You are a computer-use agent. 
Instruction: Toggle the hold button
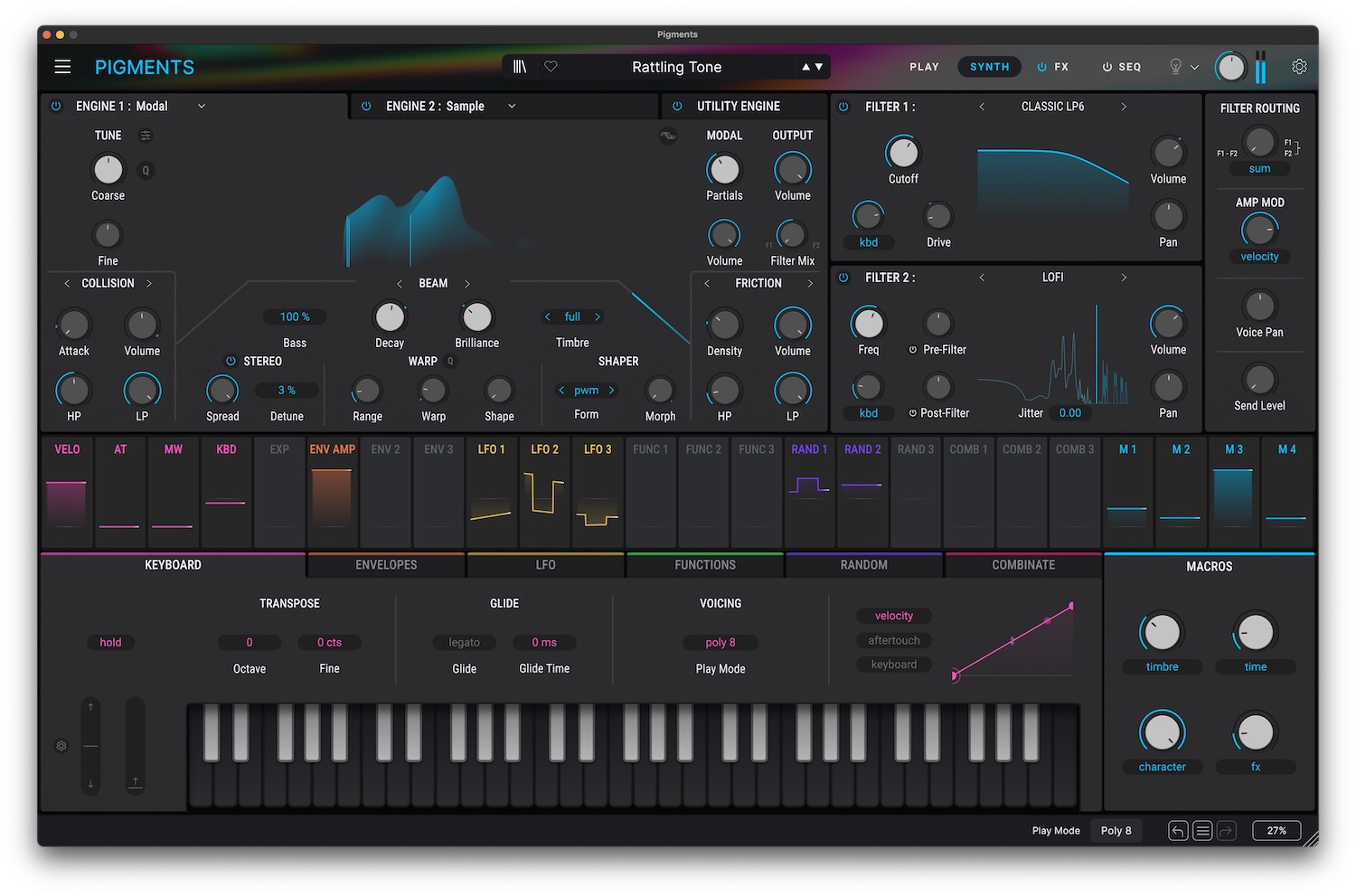(x=110, y=642)
